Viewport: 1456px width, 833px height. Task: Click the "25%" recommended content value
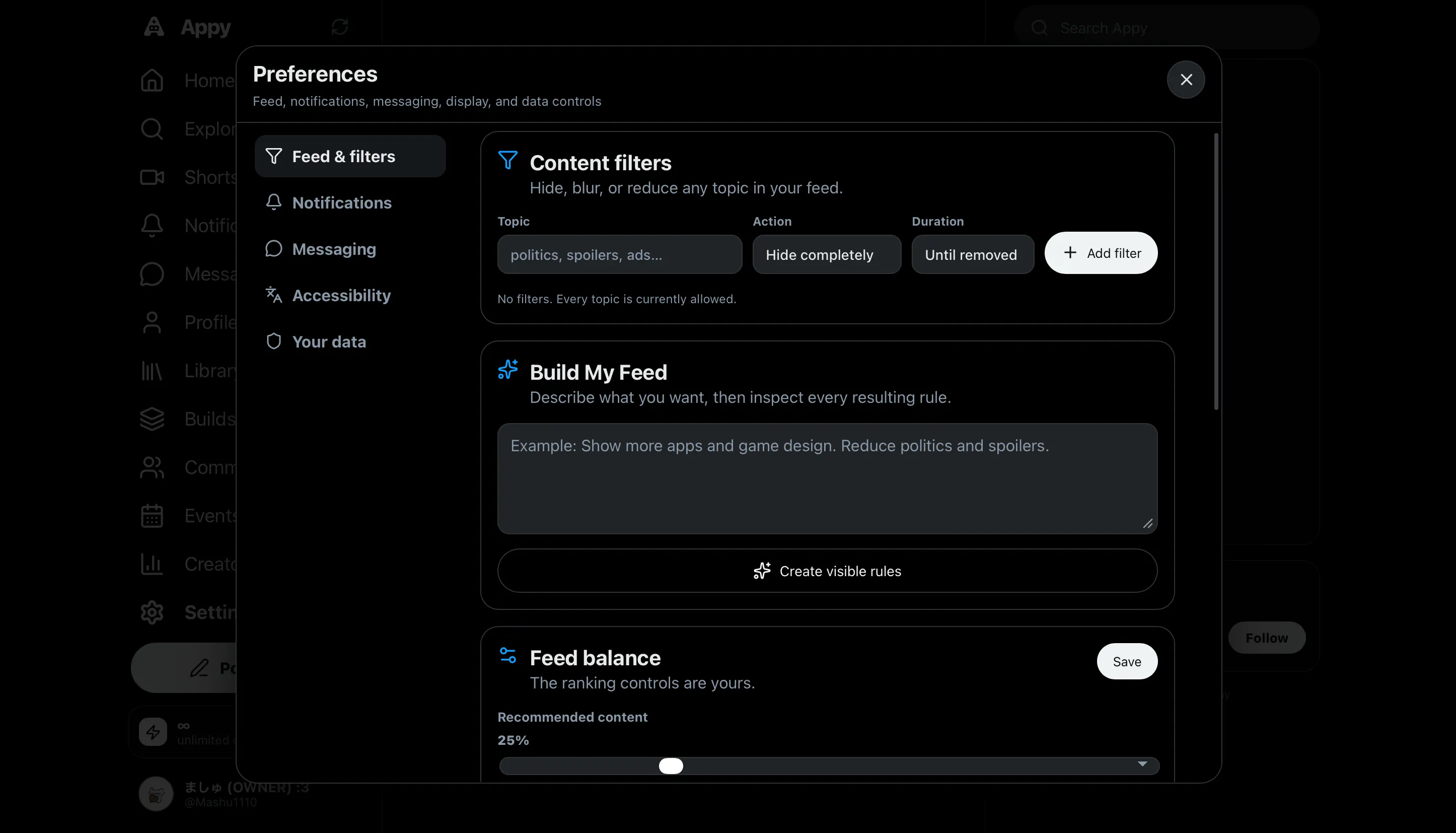coord(513,740)
